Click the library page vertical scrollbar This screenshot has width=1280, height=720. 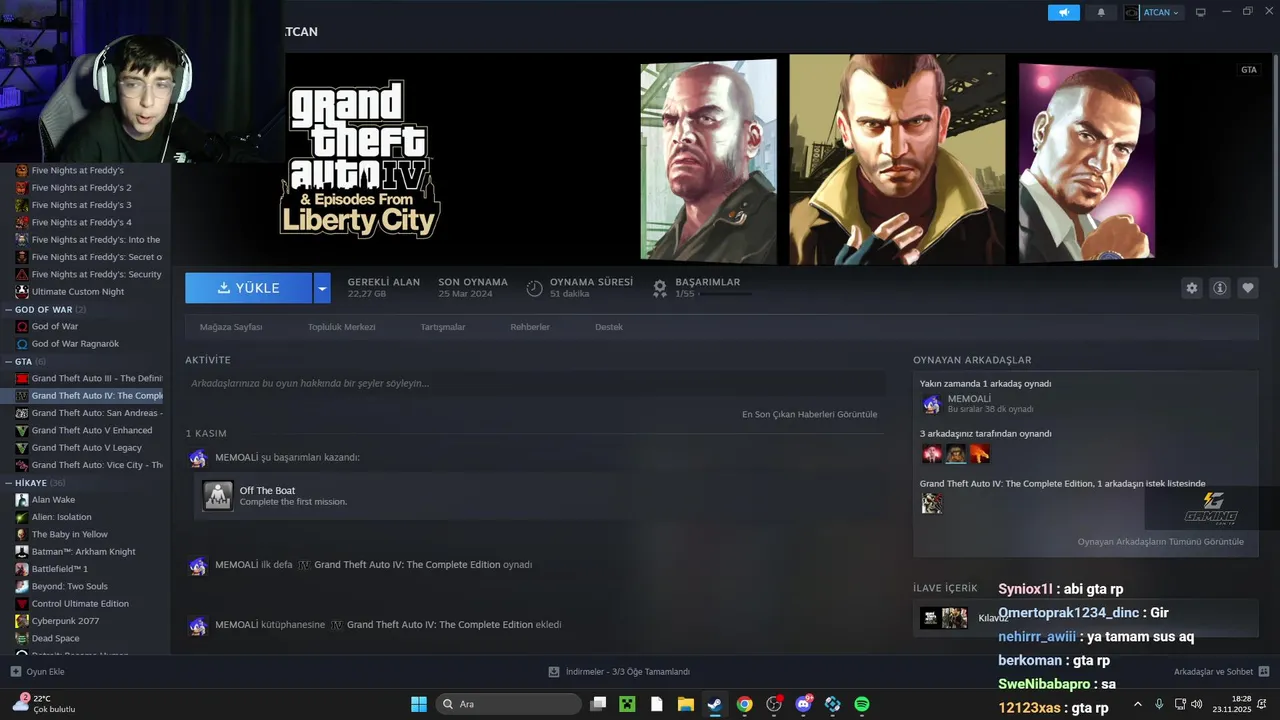click(1275, 160)
